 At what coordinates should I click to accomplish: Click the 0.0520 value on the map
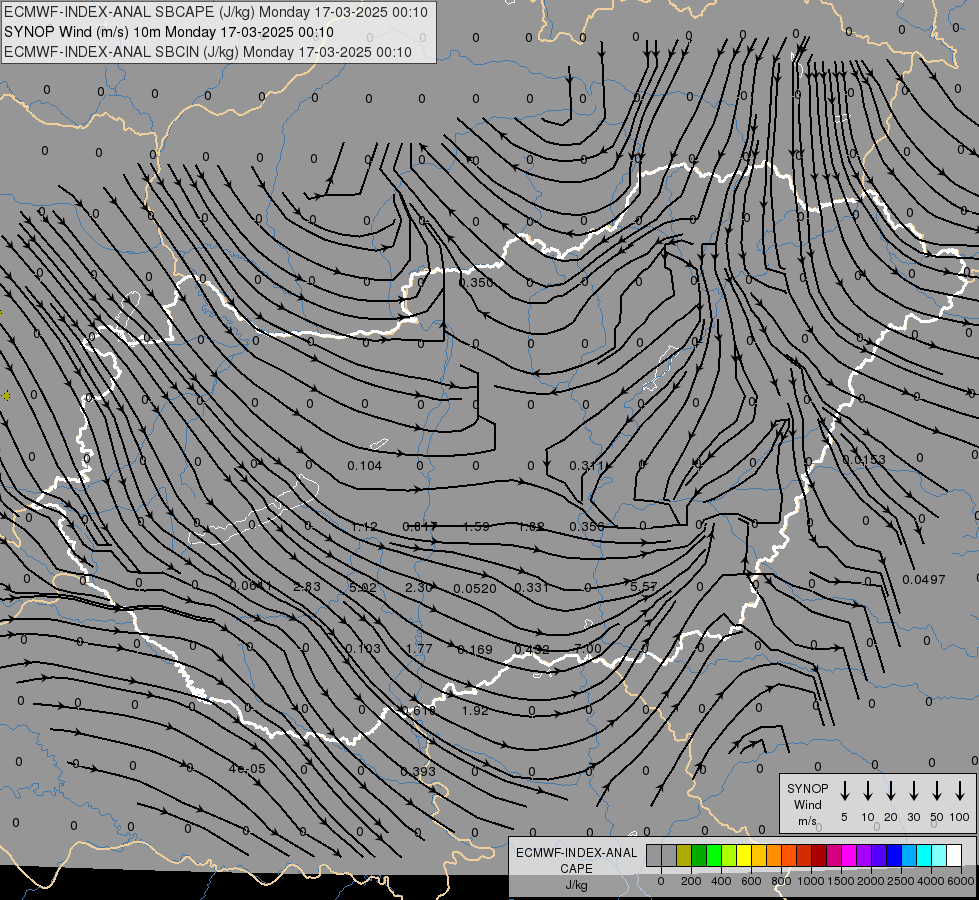coord(475,588)
